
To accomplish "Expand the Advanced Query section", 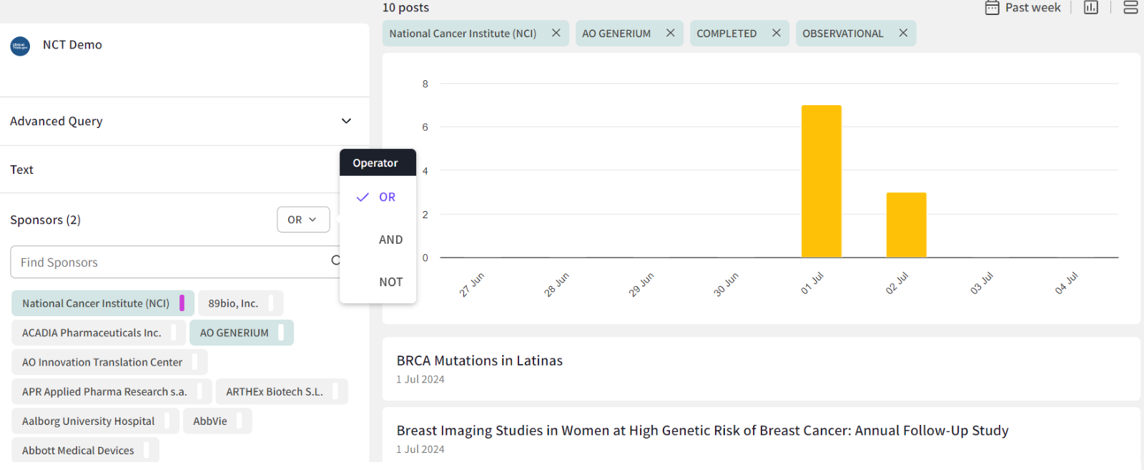I will [x=346, y=121].
